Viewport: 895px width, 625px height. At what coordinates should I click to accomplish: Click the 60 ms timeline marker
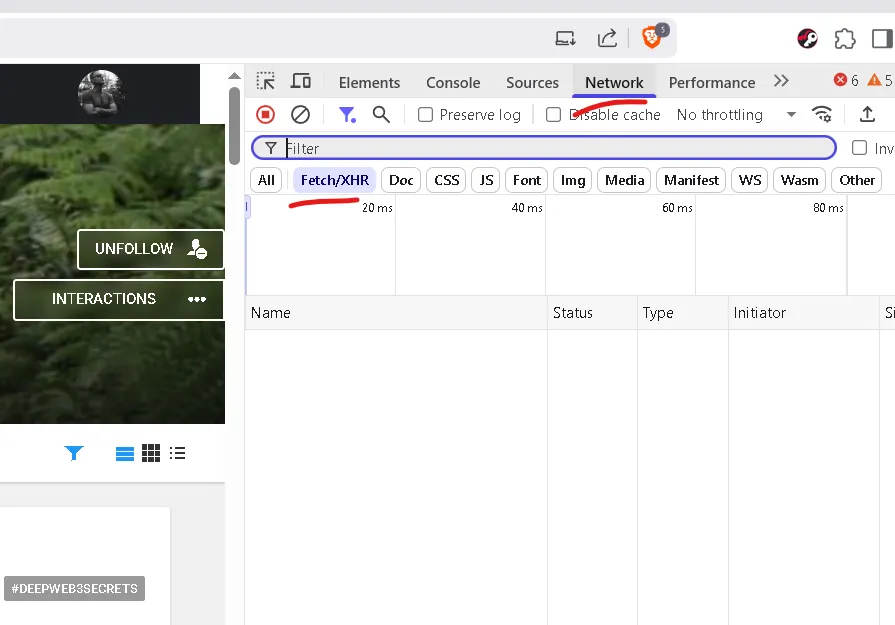(677, 208)
